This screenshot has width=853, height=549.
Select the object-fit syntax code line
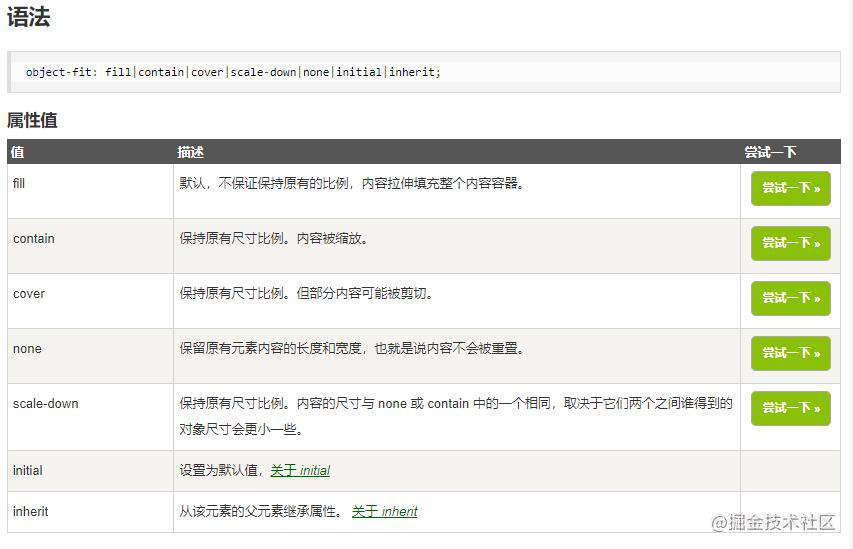233,72
